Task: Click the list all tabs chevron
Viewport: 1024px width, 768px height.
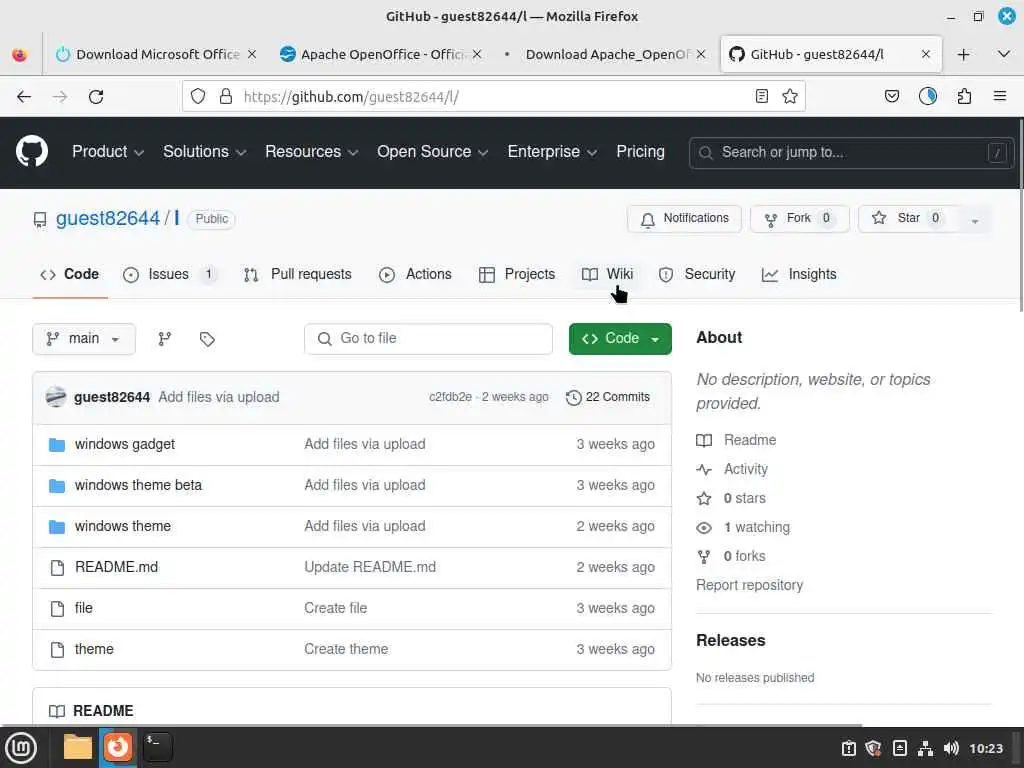Action: (x=1004, y=54)
